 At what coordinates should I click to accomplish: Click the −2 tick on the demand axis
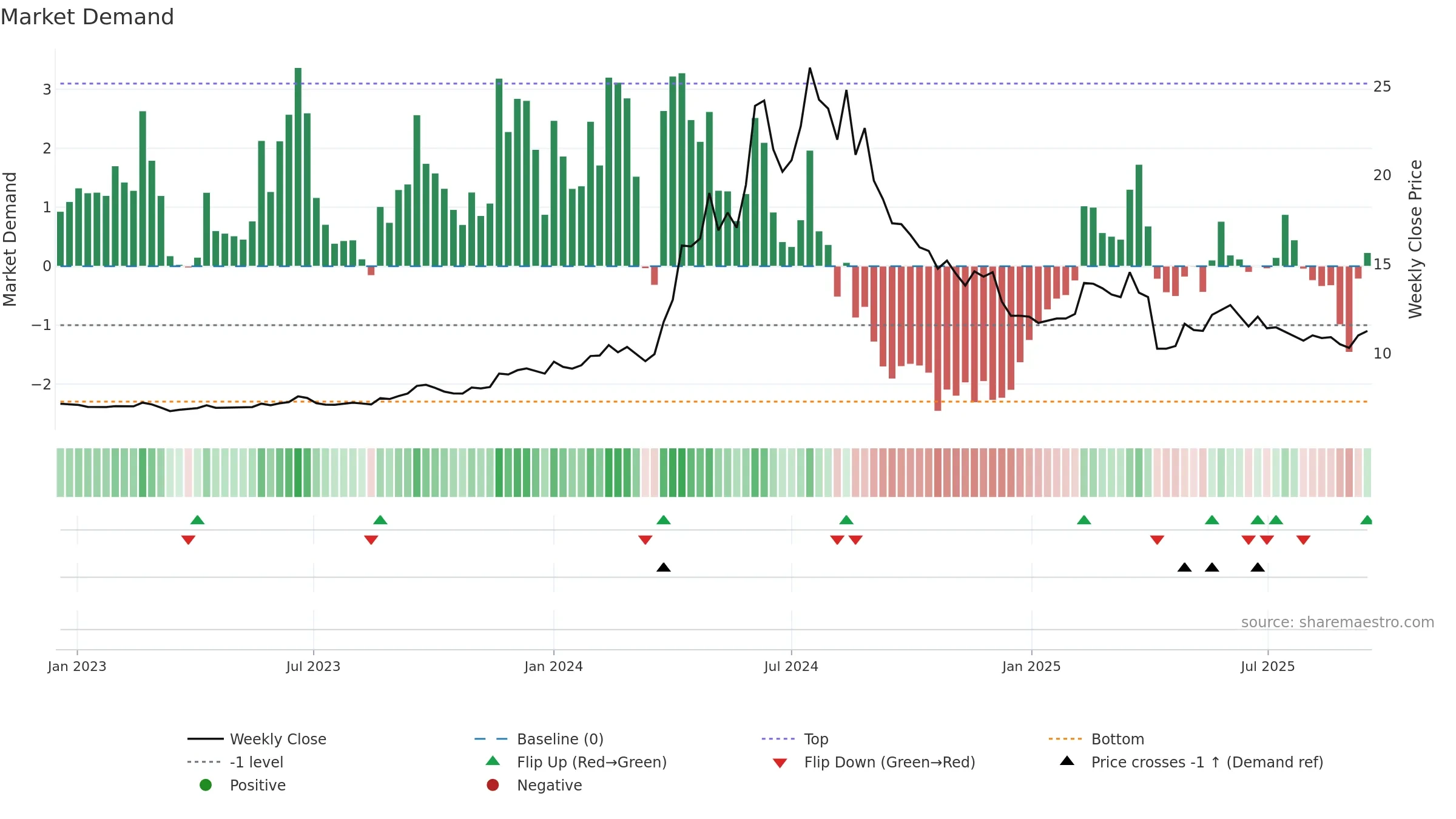41,385
